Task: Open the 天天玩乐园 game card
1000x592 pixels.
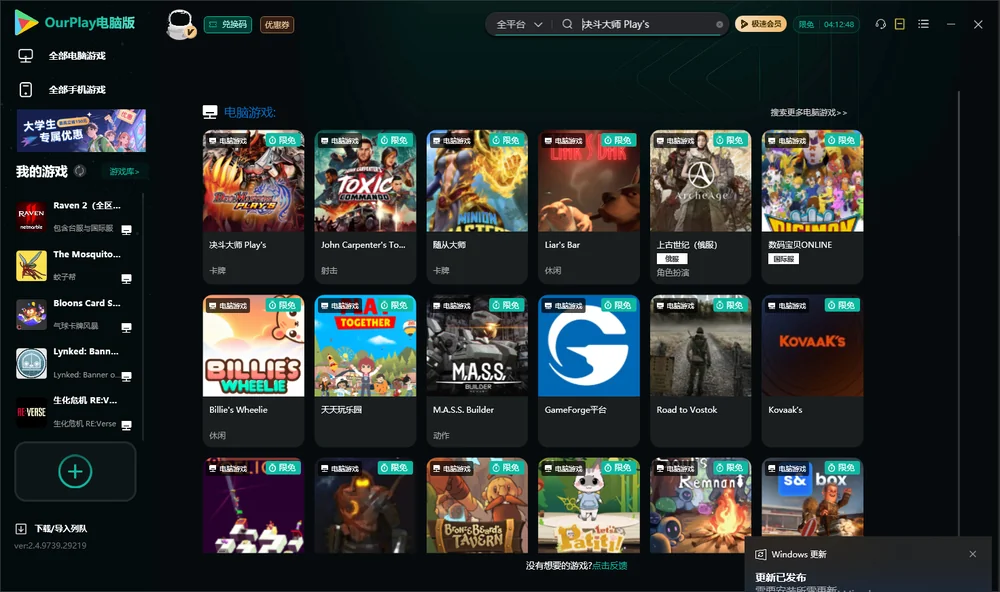Action: pos(365,371)
